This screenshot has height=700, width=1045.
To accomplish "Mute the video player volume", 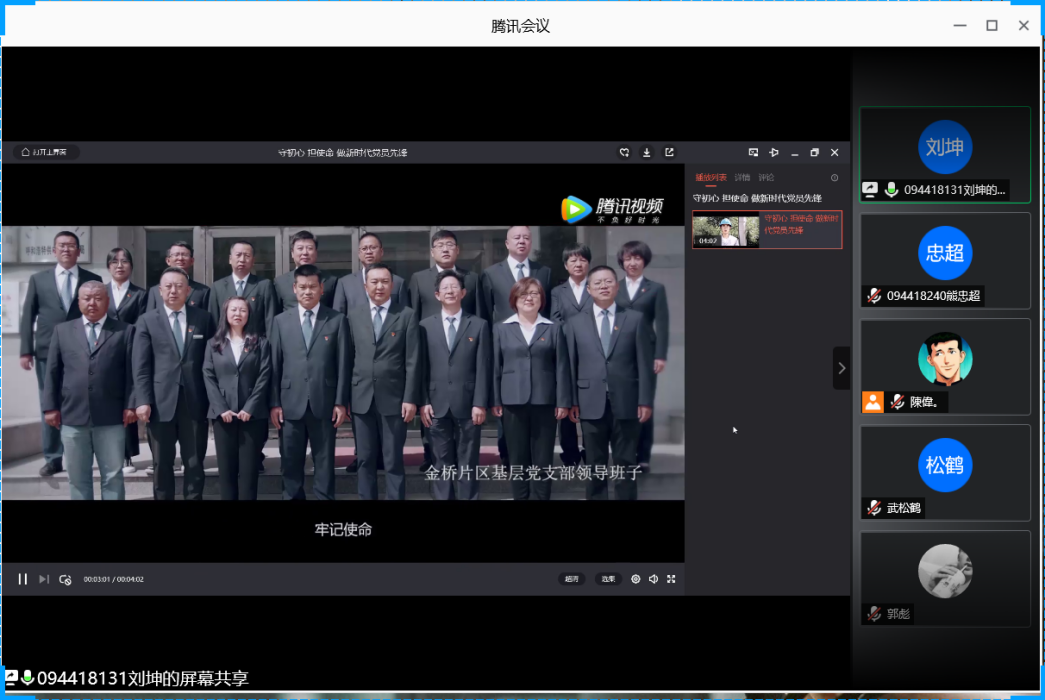I will point(653,579).
